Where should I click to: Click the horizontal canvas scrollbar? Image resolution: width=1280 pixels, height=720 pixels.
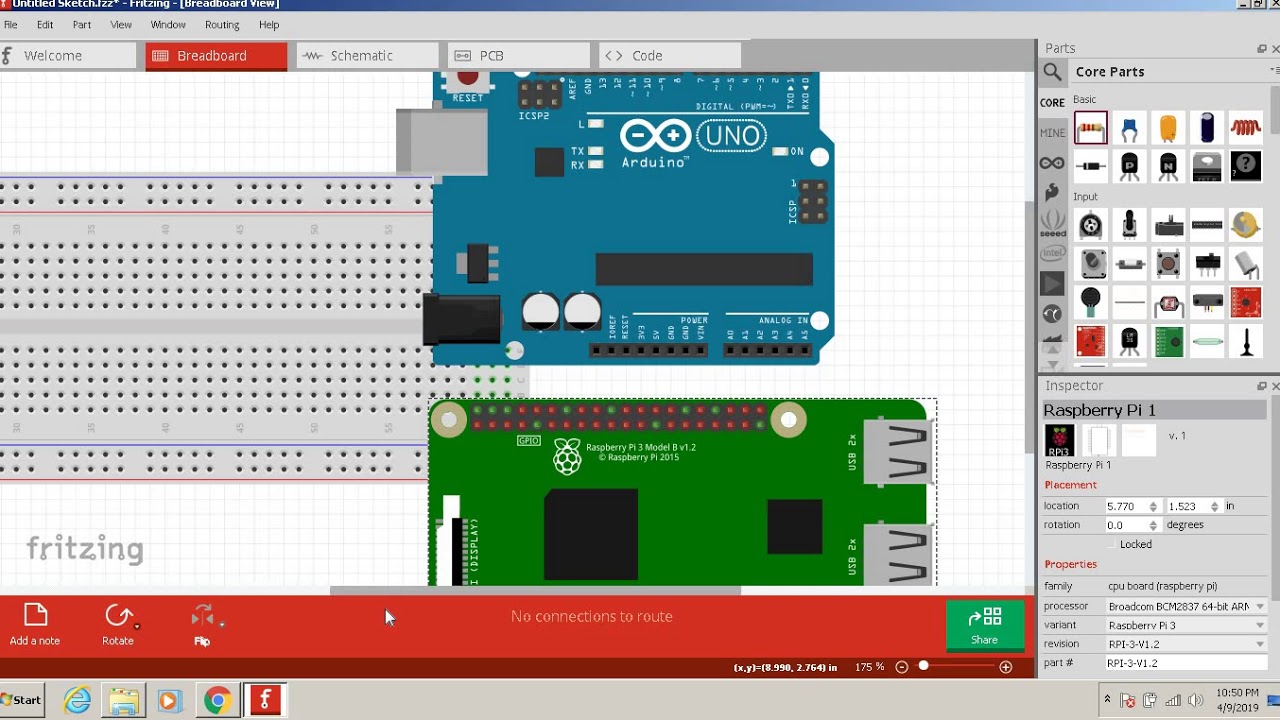click(x=535, y=590)
